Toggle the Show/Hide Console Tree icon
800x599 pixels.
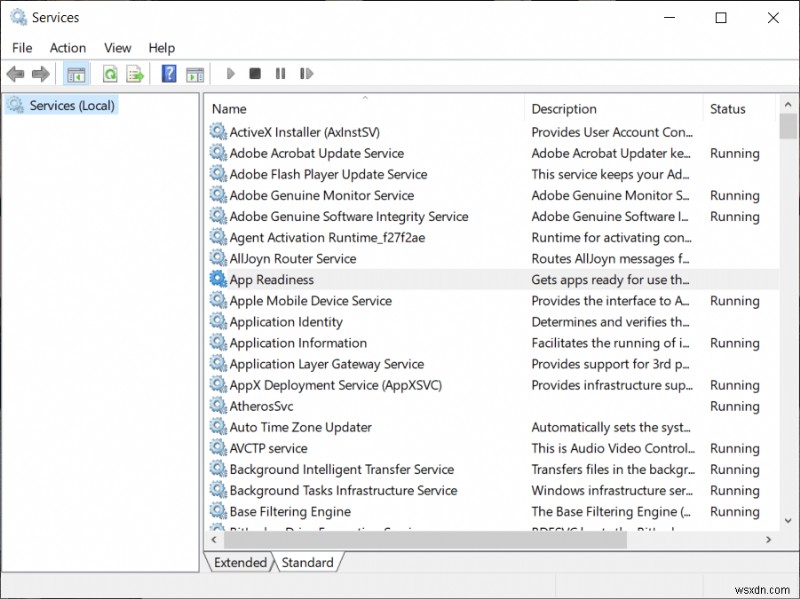[76, 73]
